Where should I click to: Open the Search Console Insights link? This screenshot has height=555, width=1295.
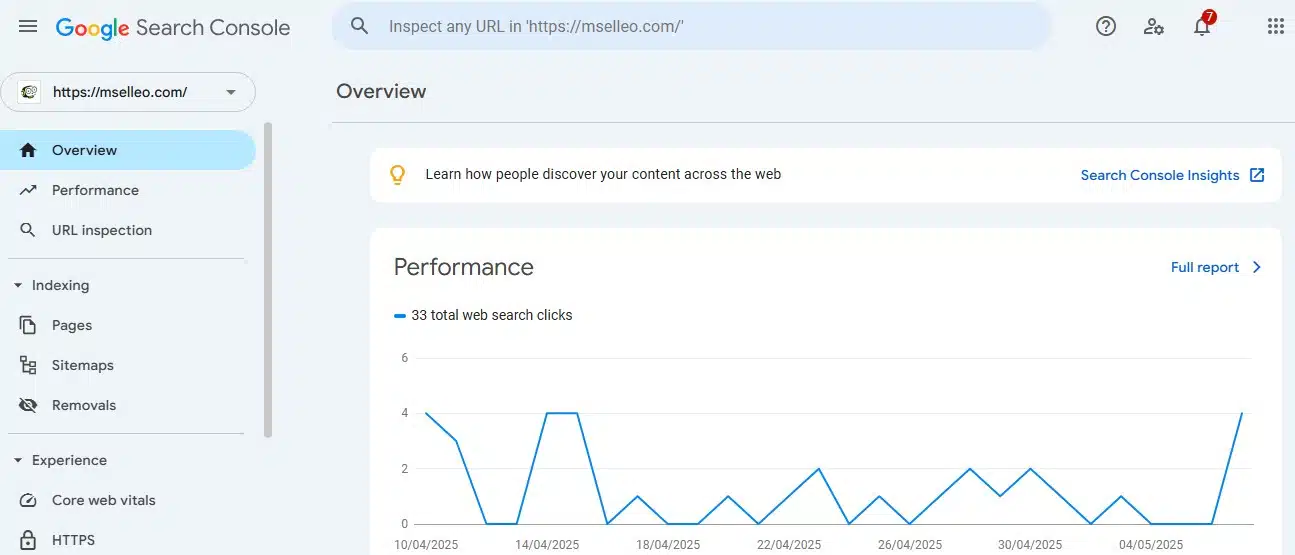1160,175
